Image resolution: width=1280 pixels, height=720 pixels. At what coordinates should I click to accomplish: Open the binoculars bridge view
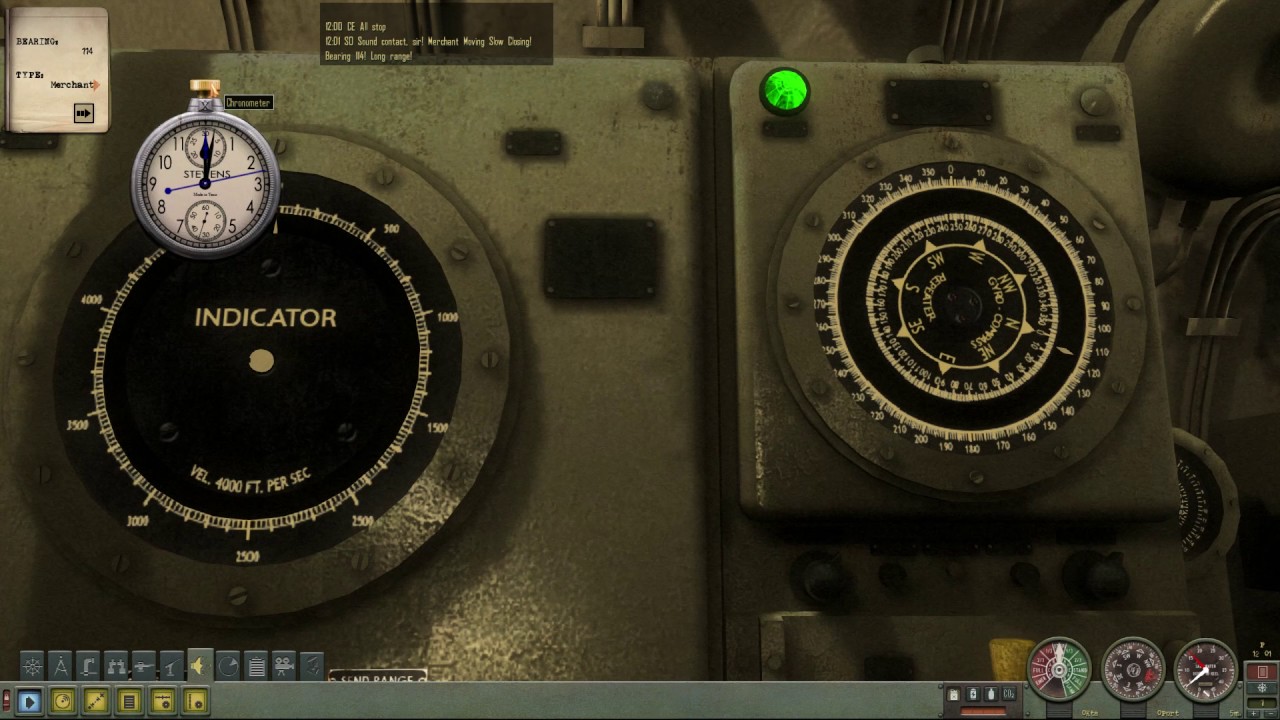coord(117,665)
